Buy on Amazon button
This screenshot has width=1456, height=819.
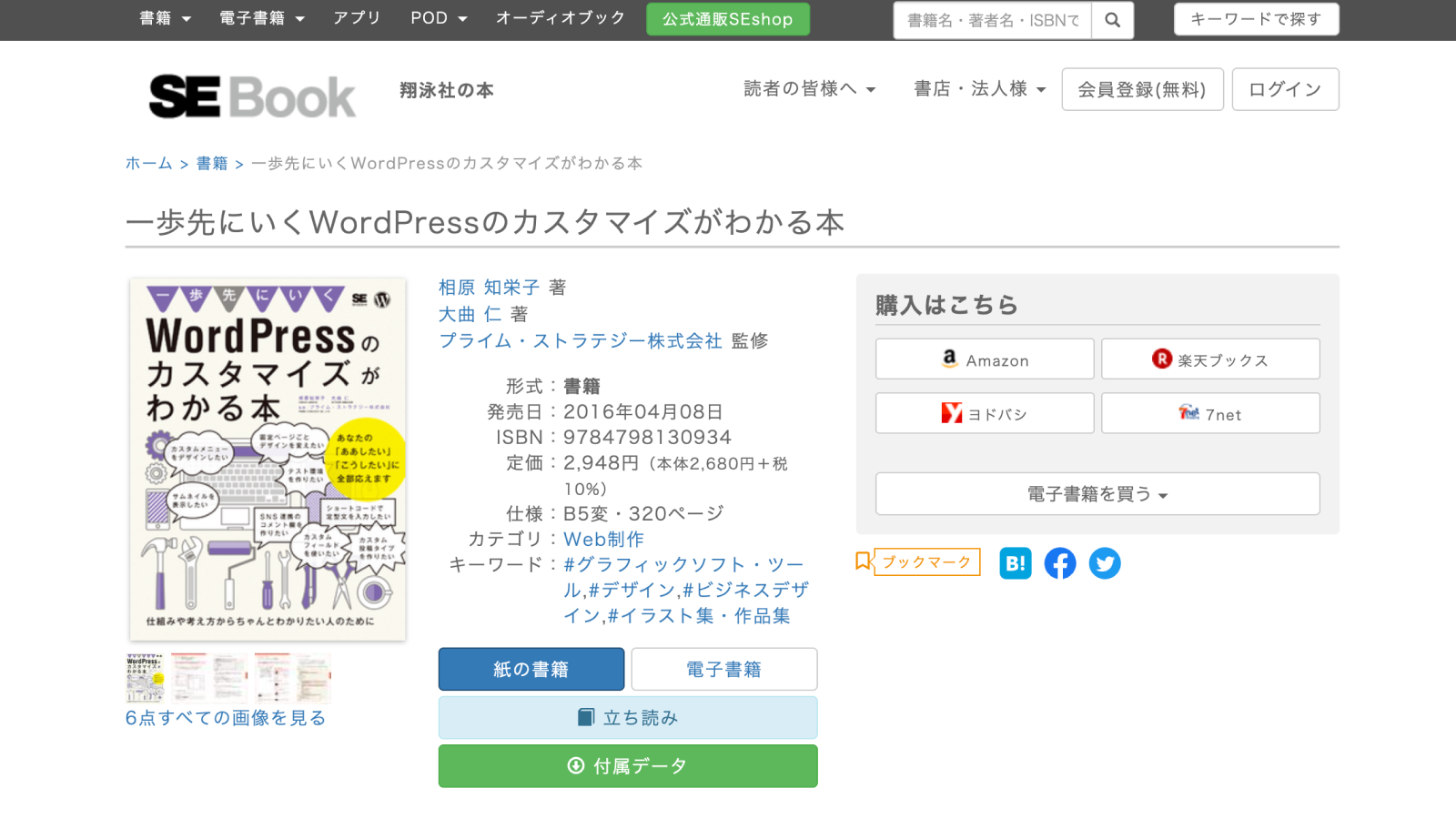point(985,359)
